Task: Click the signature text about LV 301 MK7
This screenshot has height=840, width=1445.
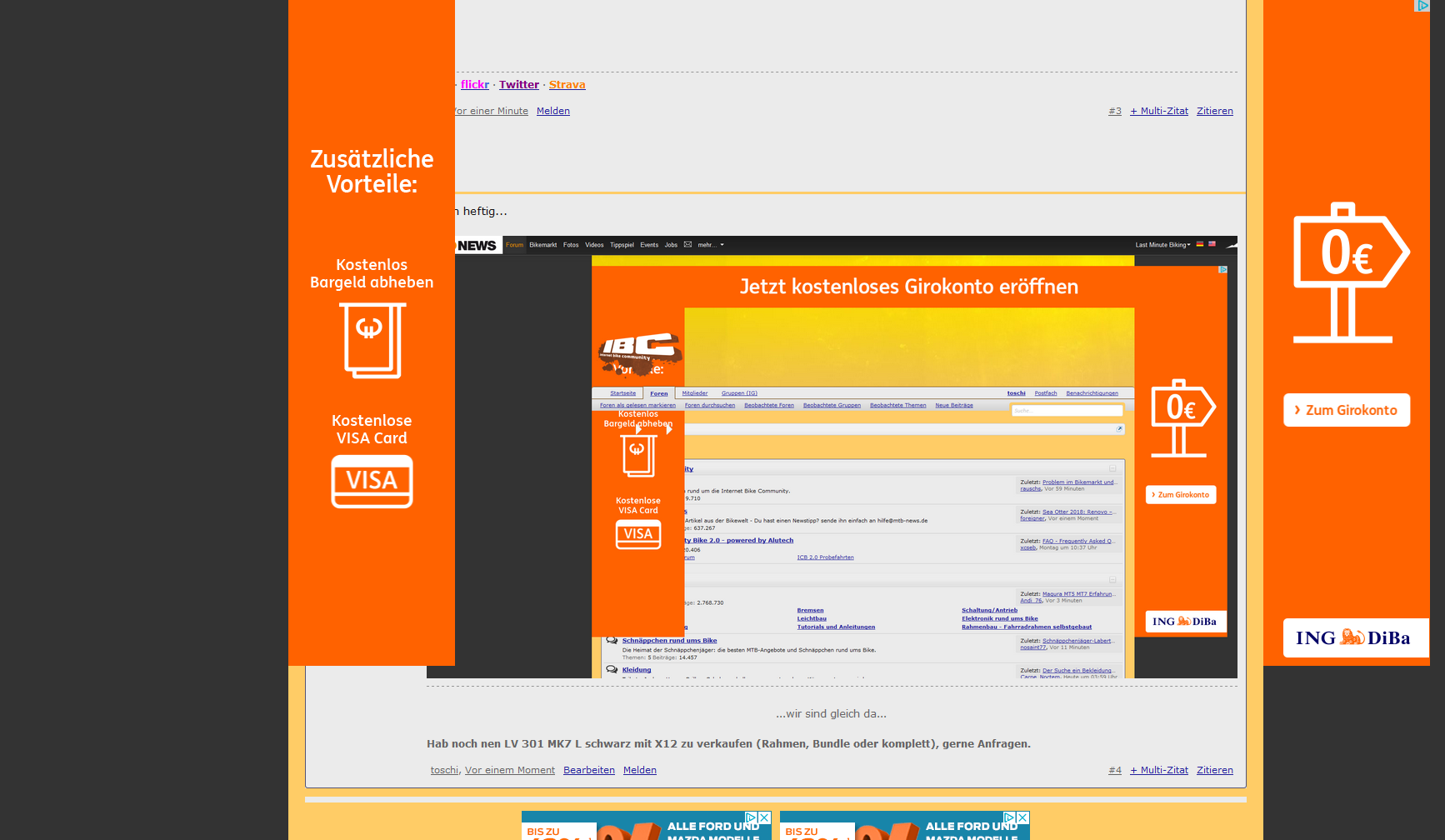Action: coord(728,743)
